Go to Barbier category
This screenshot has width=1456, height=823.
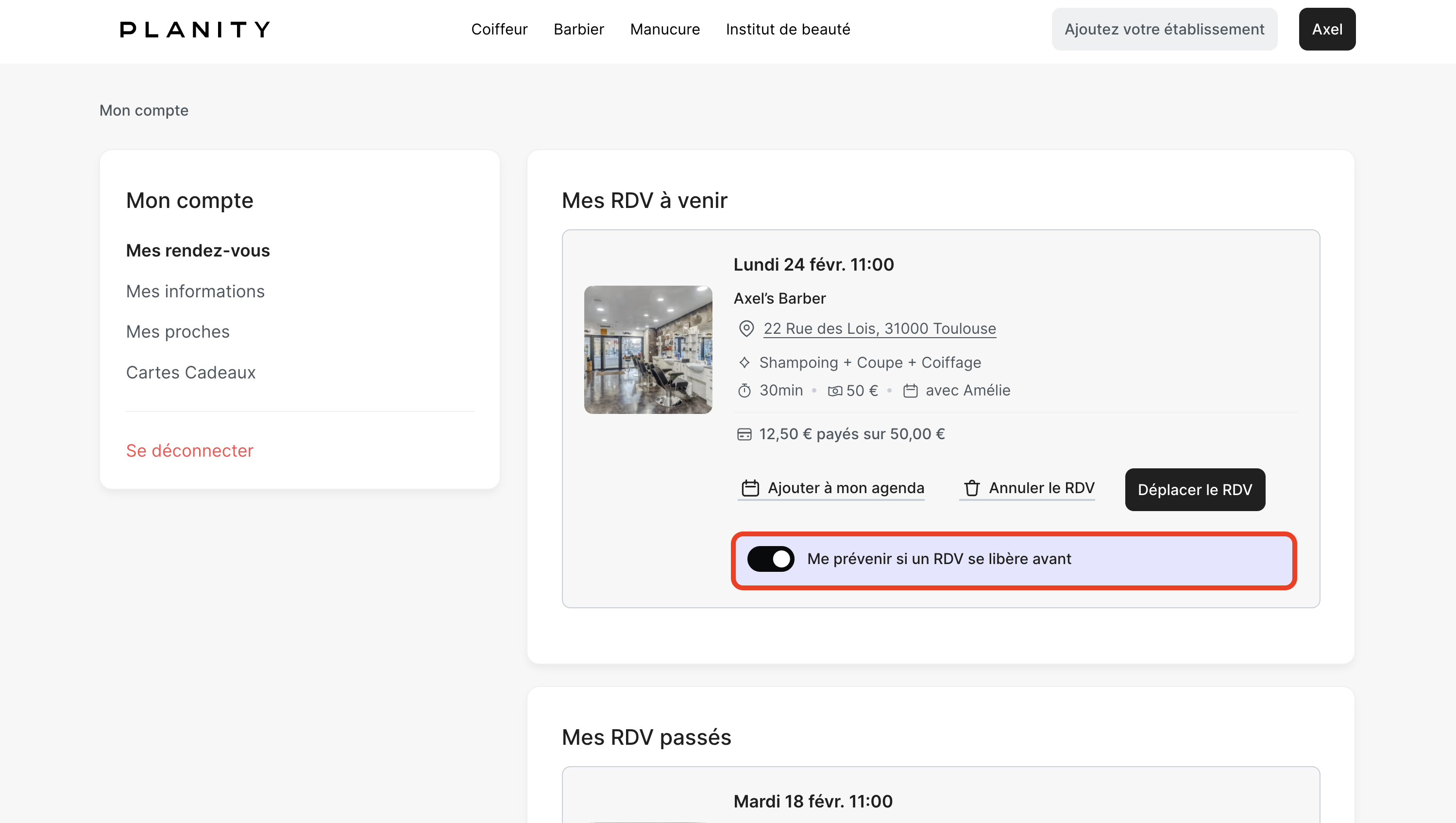[578, 29]
